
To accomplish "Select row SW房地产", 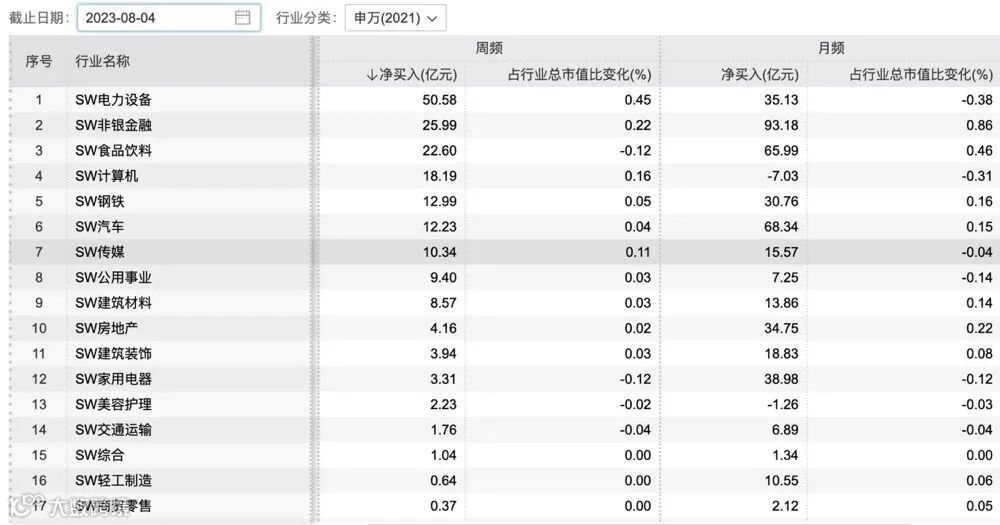I will coord(504,329).
